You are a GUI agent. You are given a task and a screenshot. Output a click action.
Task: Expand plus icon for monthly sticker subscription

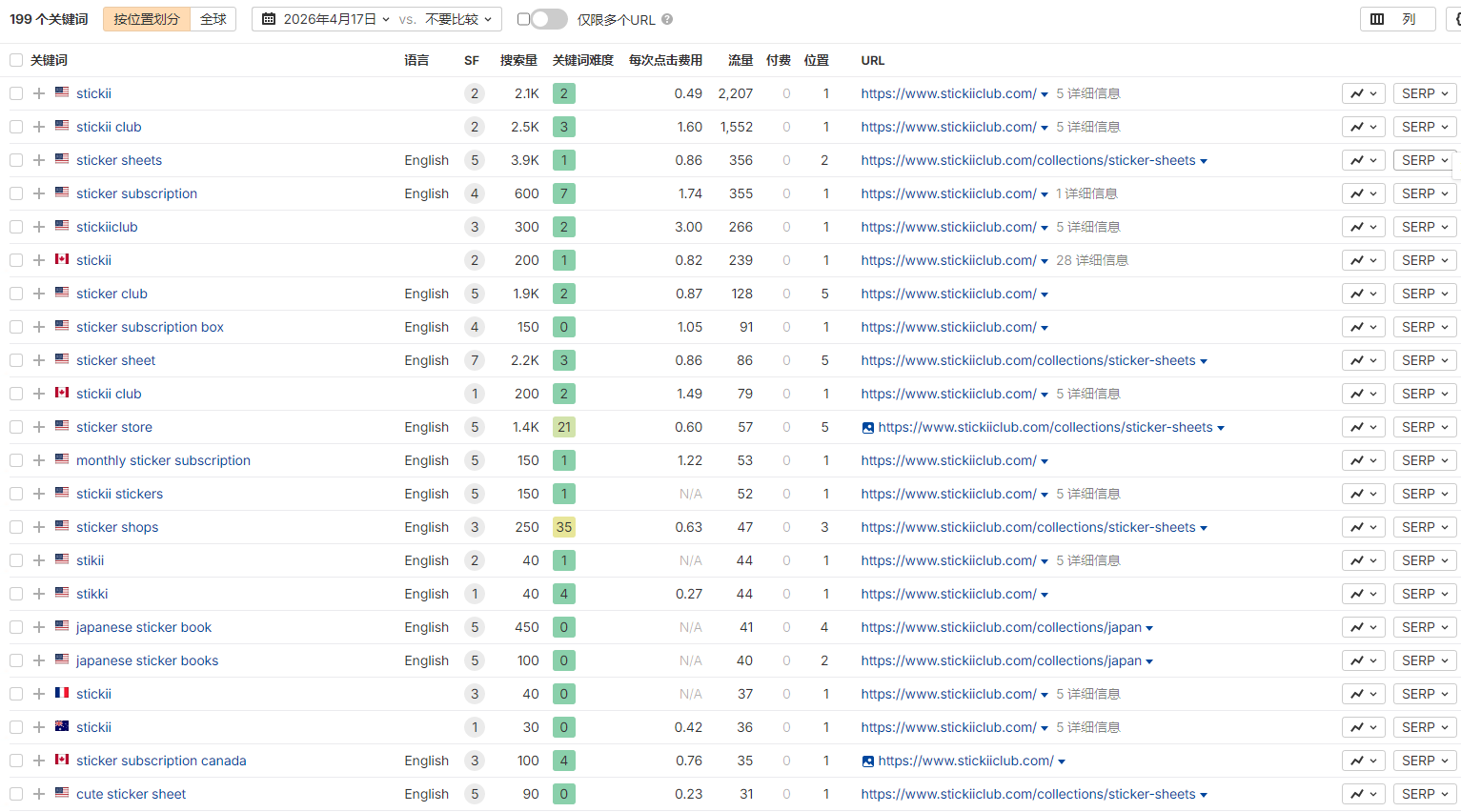tap(39, 460)
